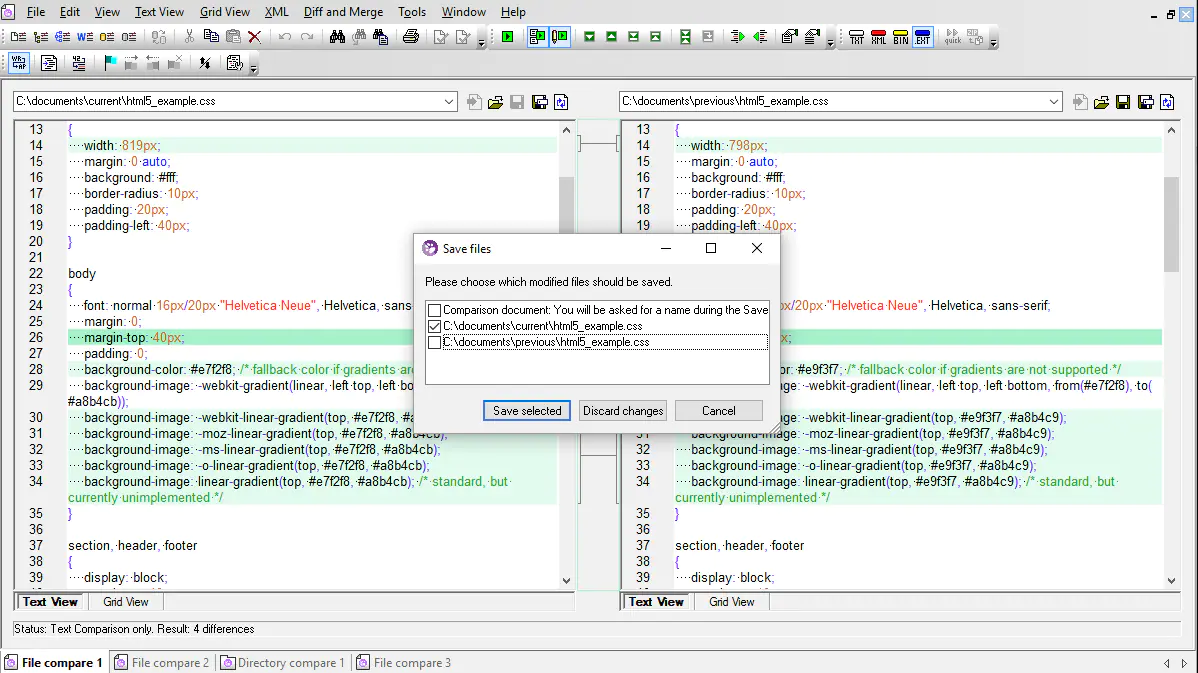Expand right file path dropdown
Screen dimensions: 1198x673
tap(1054, 102)
